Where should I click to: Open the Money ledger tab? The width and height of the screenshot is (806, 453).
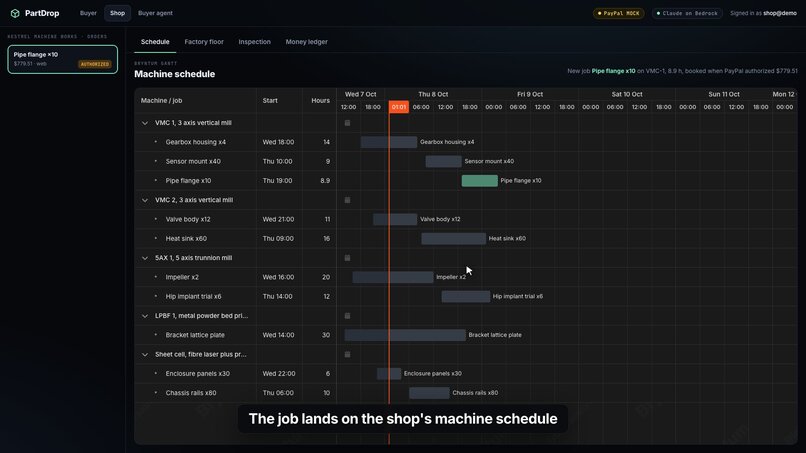306,42
